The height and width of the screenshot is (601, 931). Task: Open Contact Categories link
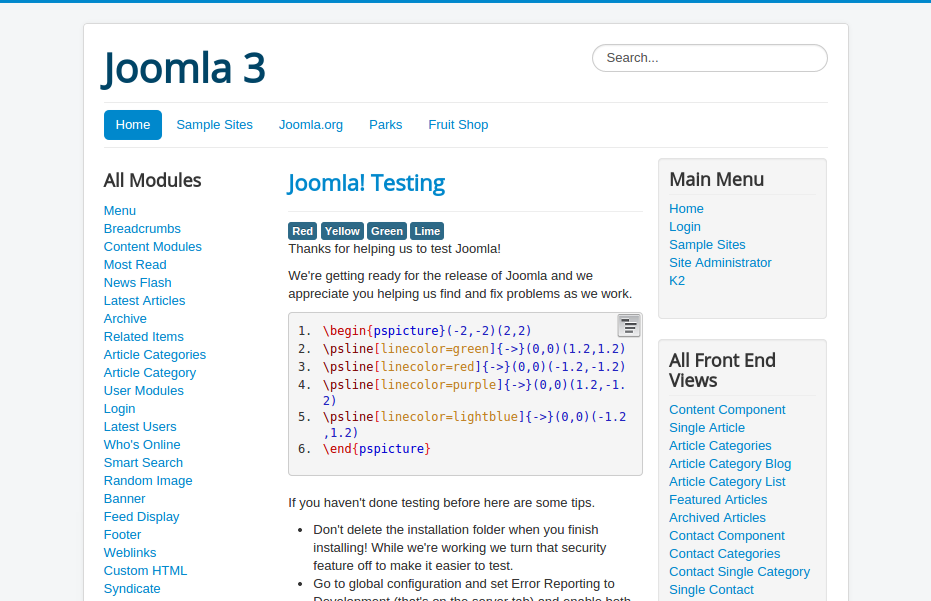pyautogui.click(x=724, y=554)
